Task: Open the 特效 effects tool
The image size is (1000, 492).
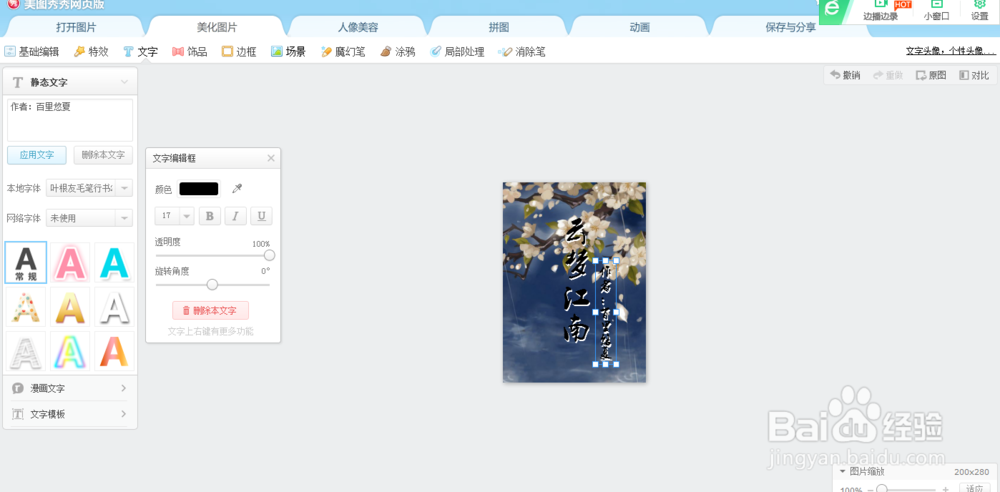Action: tap(91, 52)
